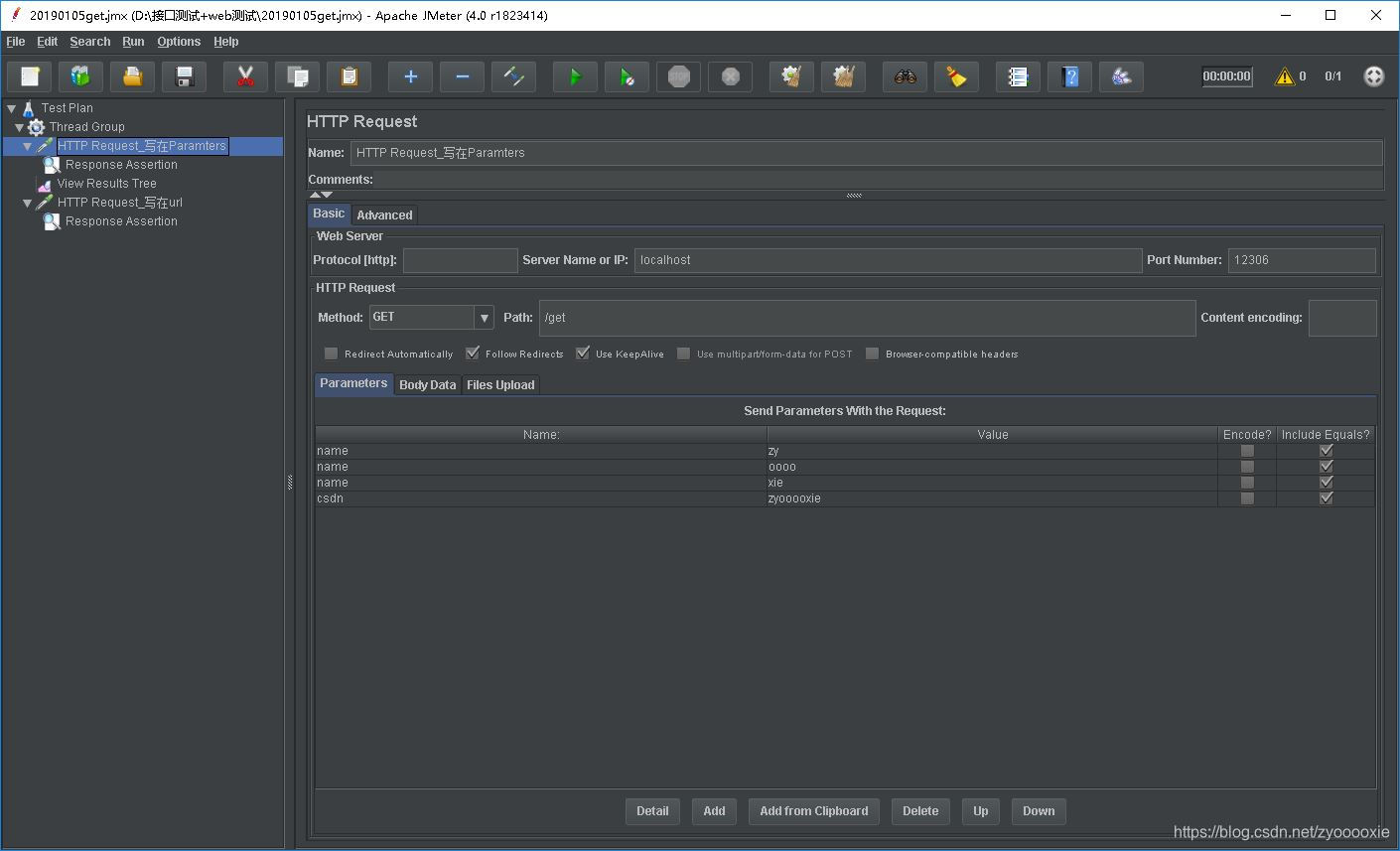This screenshot has width=1400, height=851.
Task: Collapse HTTP Request_写在url node arrow
Action: (28, 203)
